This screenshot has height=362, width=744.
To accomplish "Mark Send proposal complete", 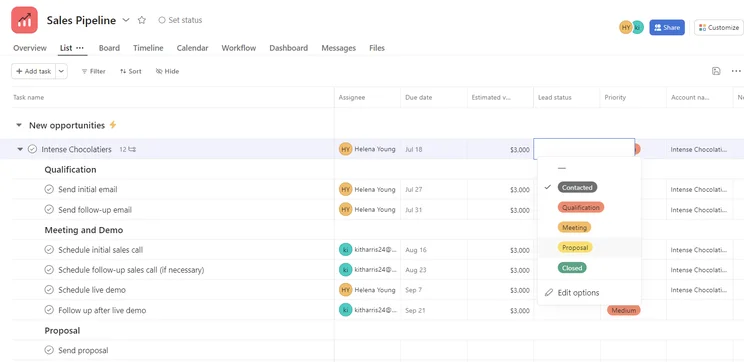I will click(49, 350).
